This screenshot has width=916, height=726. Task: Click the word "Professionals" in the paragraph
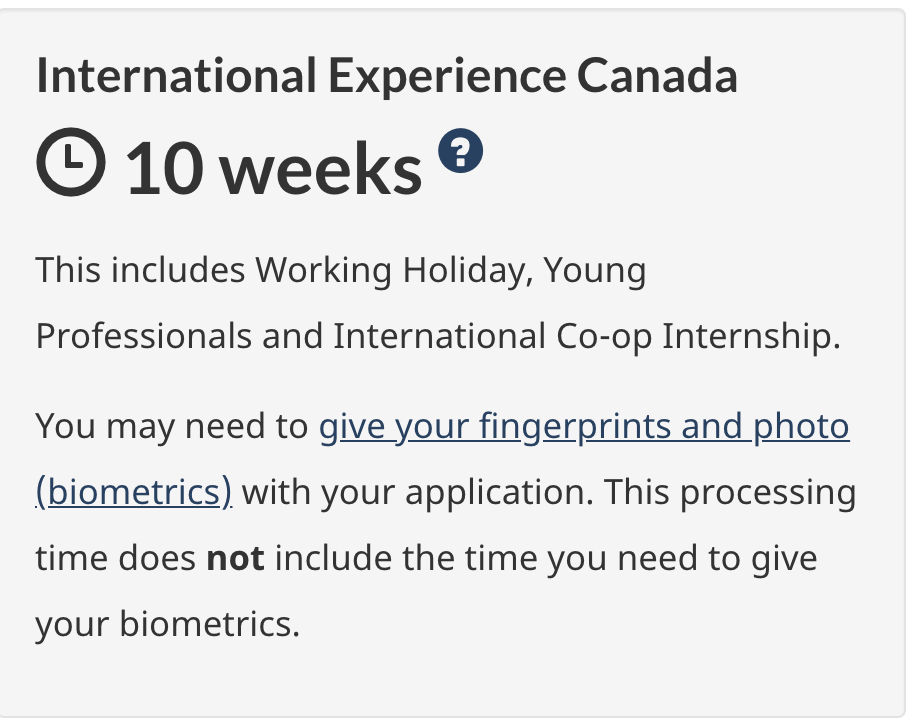[x=144, y=336]
